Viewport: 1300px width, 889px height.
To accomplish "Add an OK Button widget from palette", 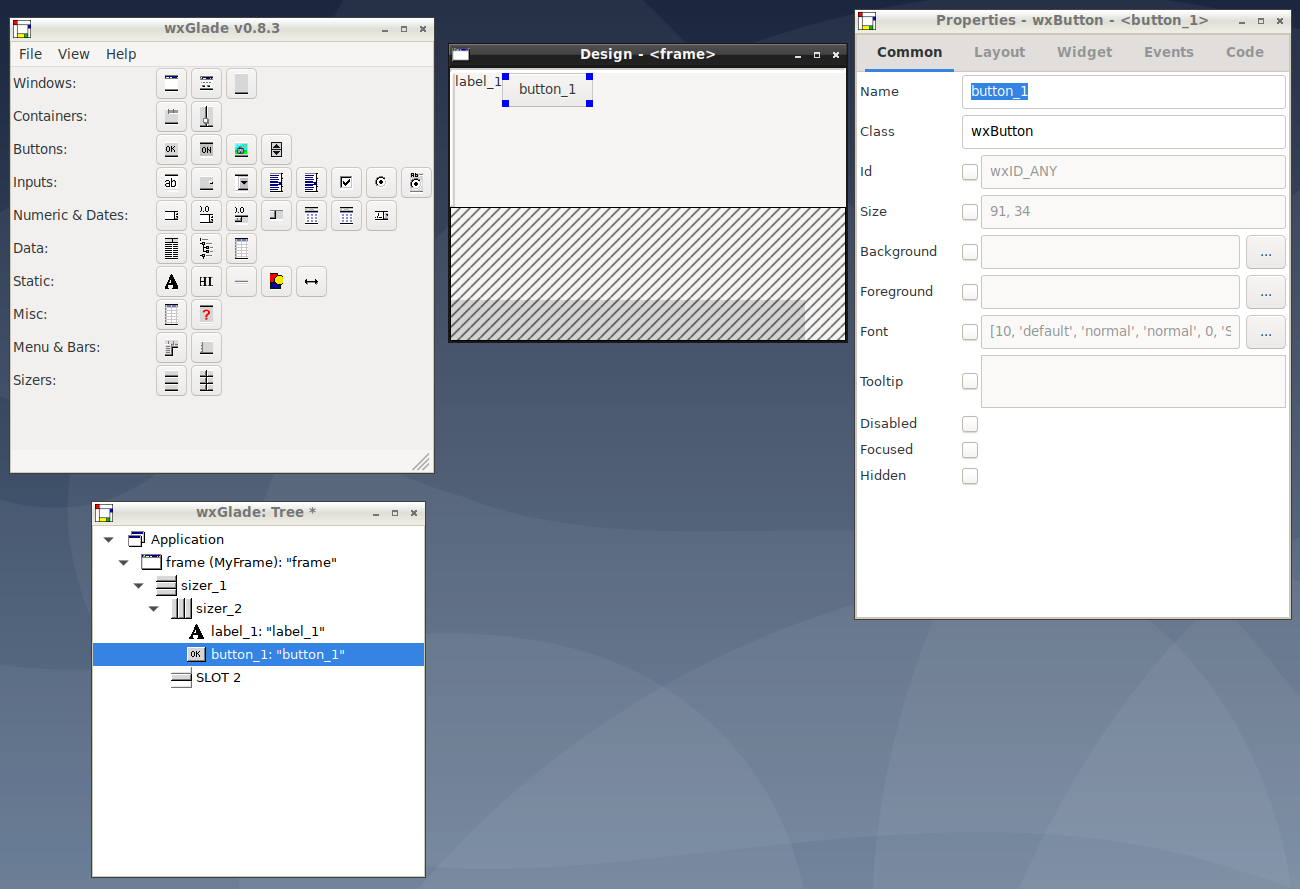I will (x=172, y=150).
